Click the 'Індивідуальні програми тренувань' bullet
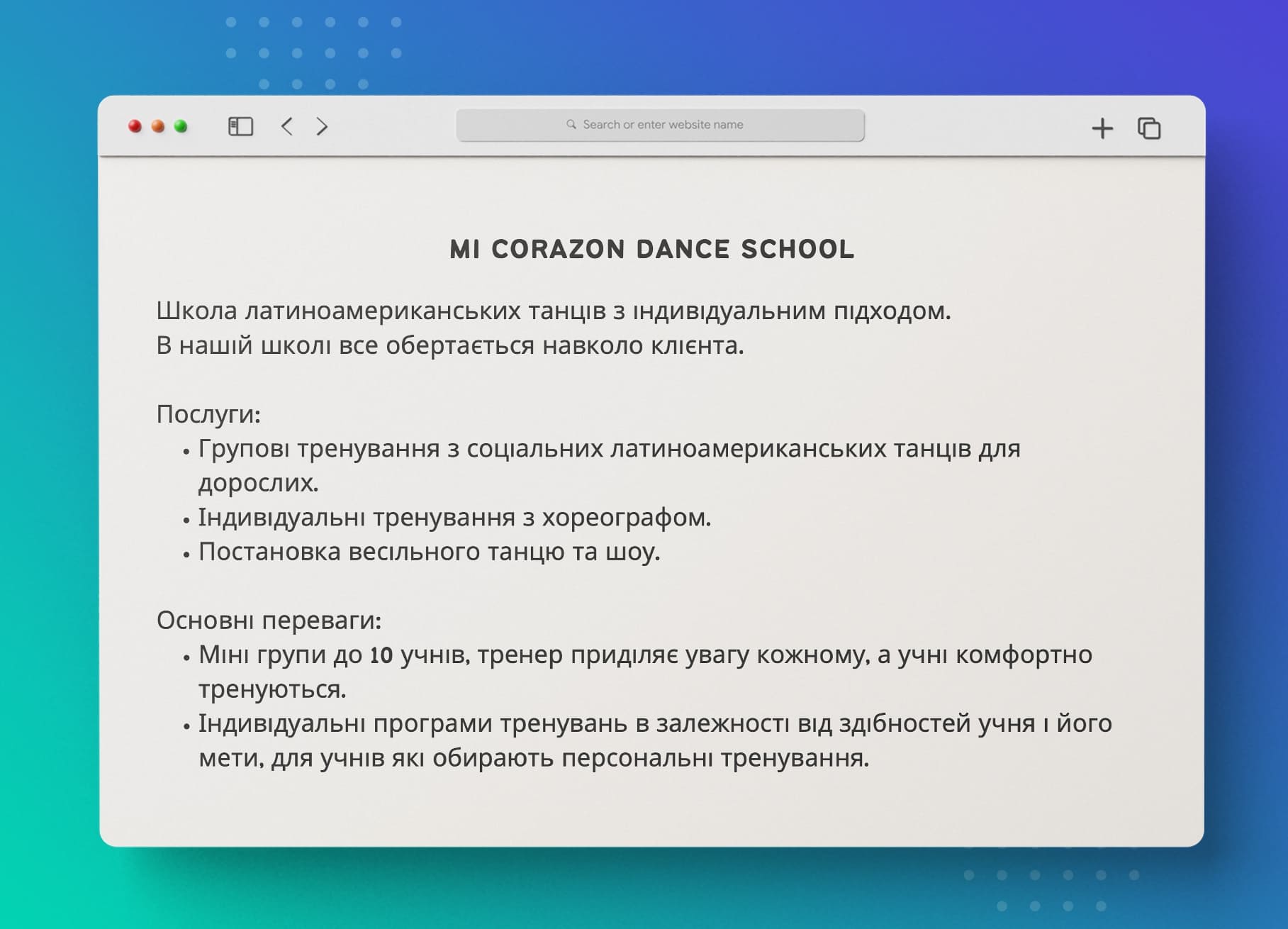The width and height of the screenshot is (1288, 929). click(x=654, y=724)
